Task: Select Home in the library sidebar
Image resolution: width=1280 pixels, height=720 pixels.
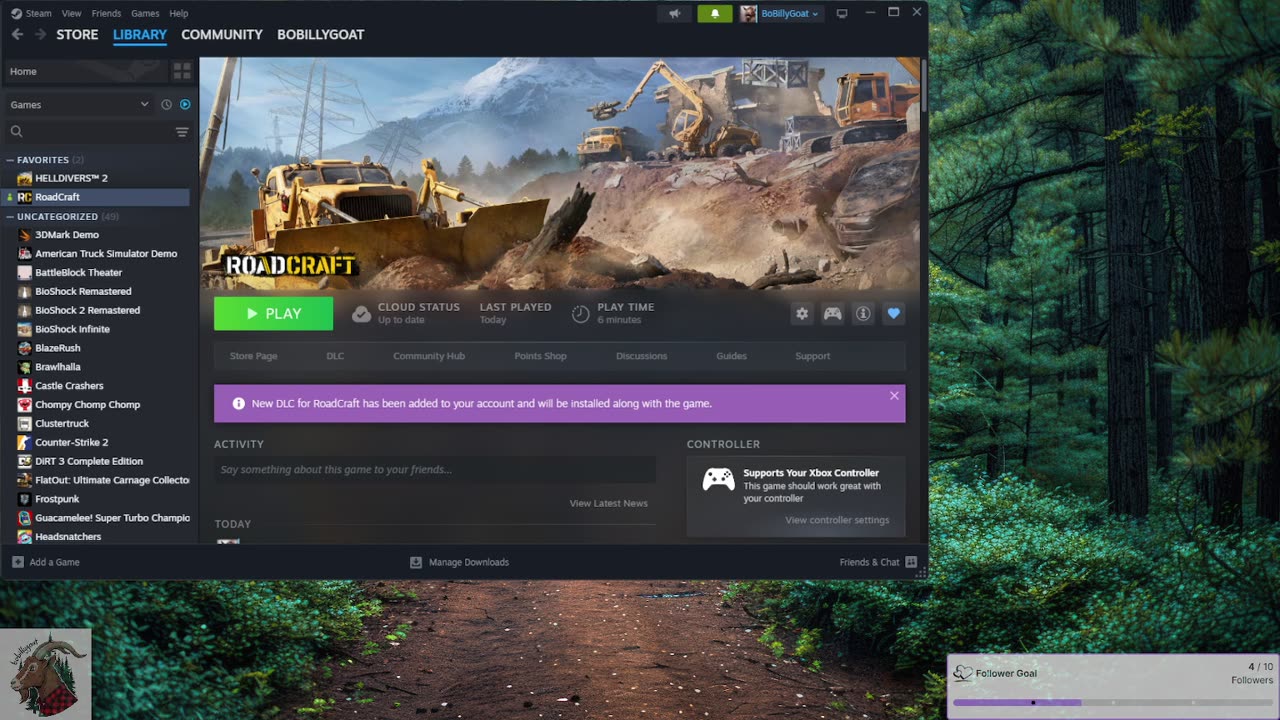Action: (86, 71)
